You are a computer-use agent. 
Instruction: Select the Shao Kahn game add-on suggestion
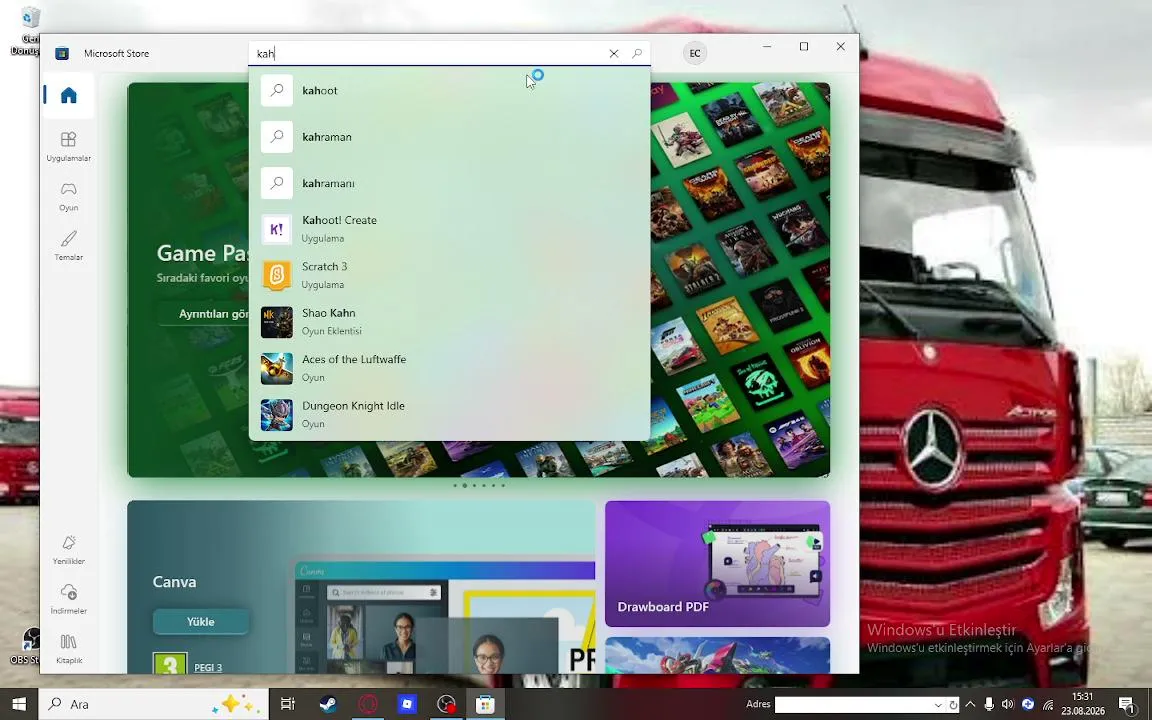pyautogui.click(x=449, y=322)
